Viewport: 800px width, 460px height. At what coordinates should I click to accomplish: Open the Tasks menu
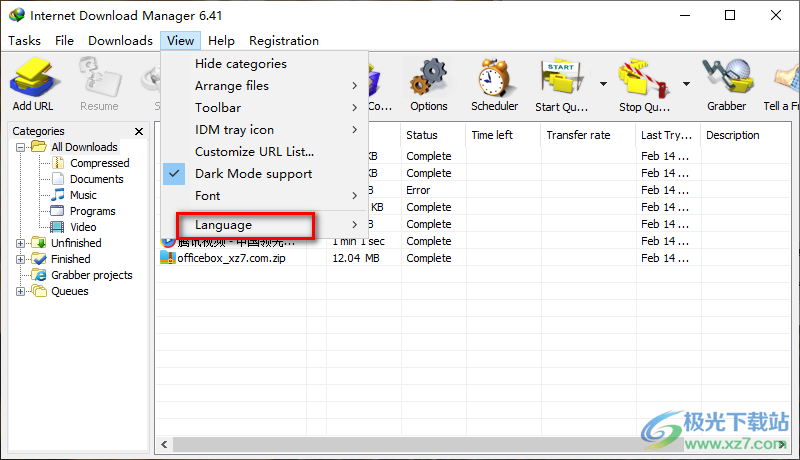24,41
